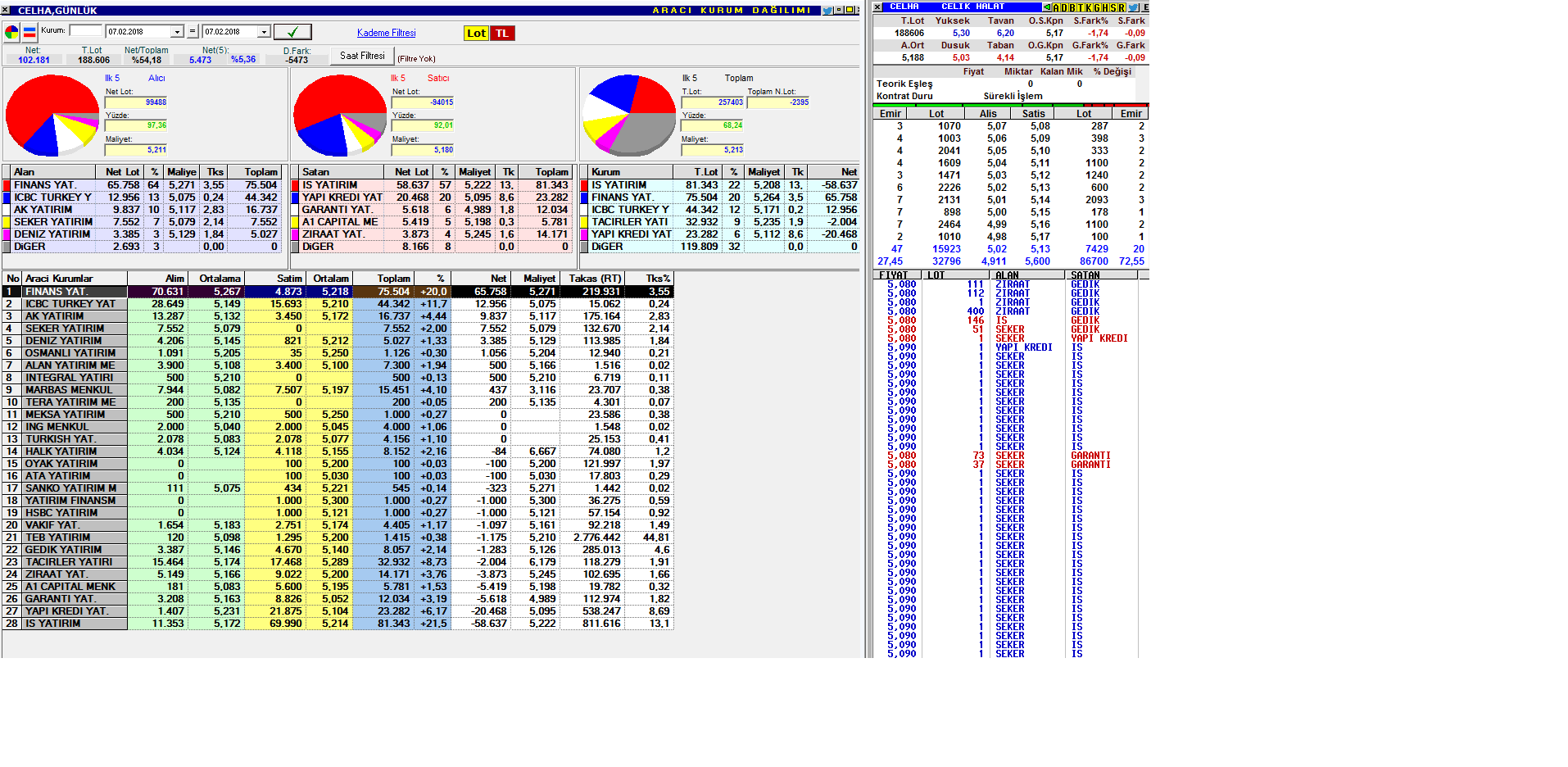Click GARANTI YAT. in the Satan table

point(337,210)
